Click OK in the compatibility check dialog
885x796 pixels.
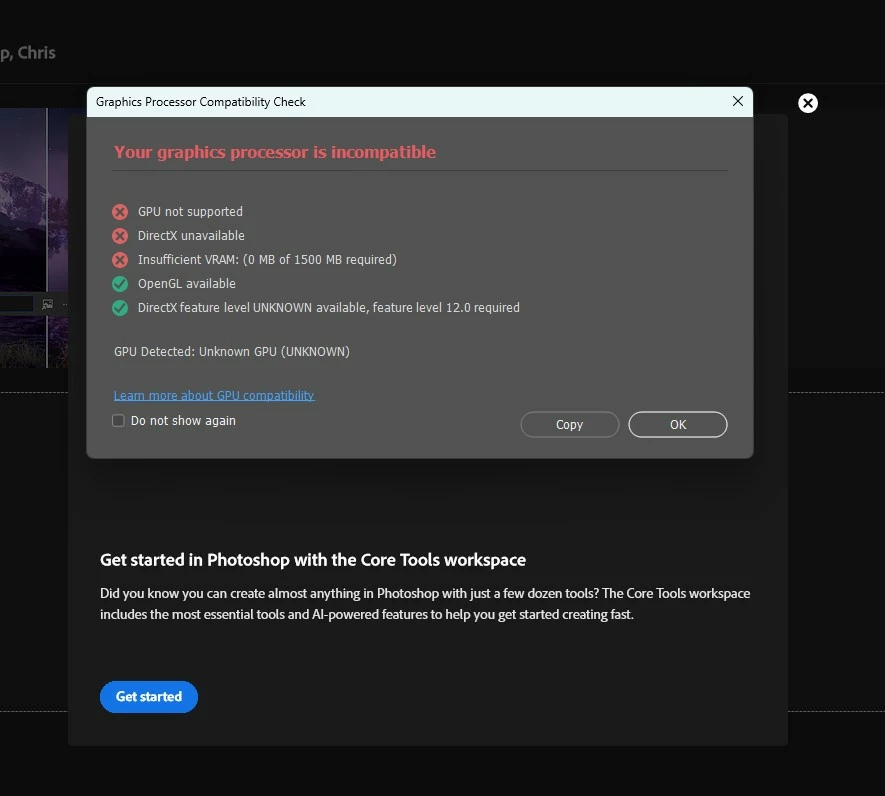(x=677, y=425)
